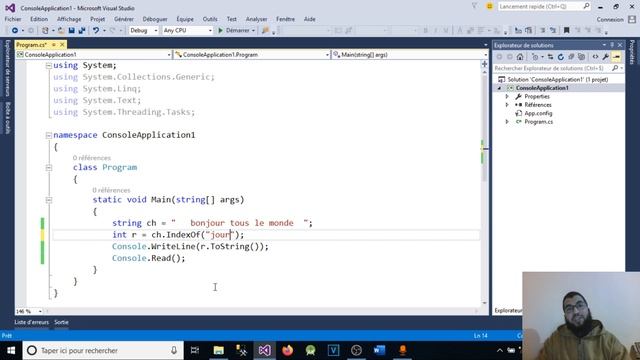
Task: Collapse the class Program outlining block
Action: coord(49,167)
